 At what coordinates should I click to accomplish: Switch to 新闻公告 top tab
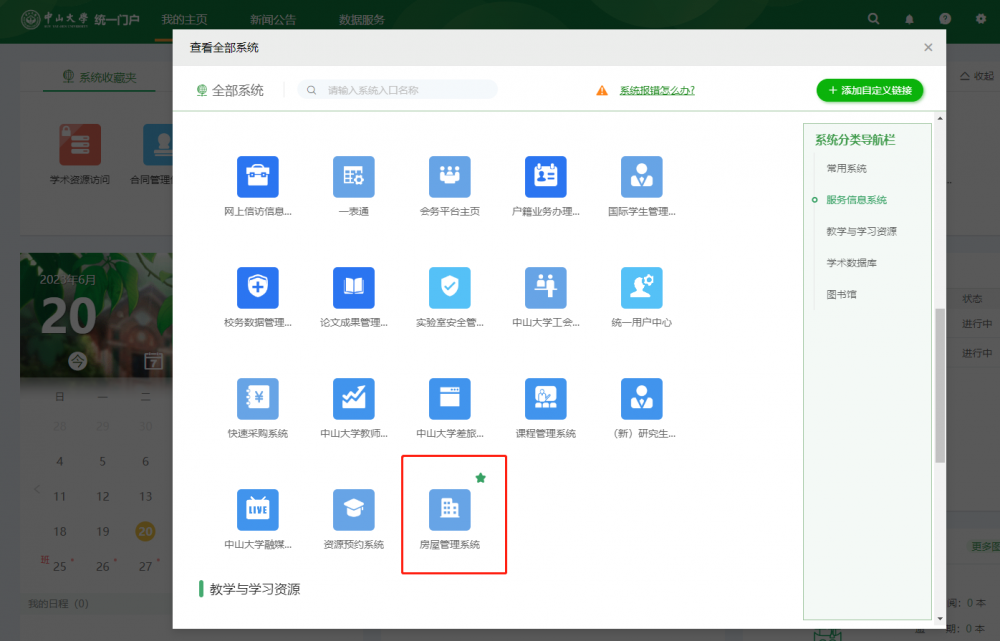(x=273, y=20)
